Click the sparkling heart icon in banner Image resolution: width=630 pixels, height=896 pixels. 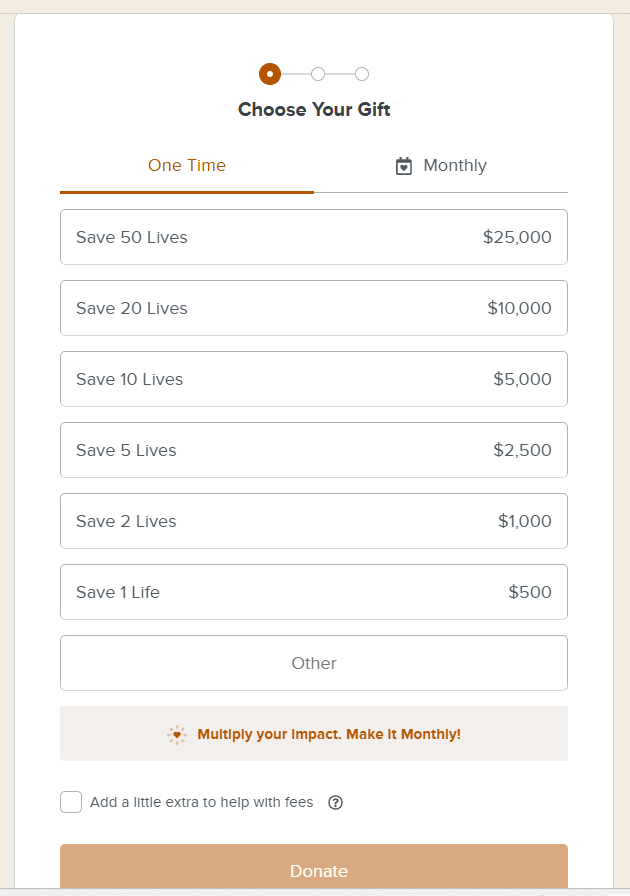coord(177,734)
